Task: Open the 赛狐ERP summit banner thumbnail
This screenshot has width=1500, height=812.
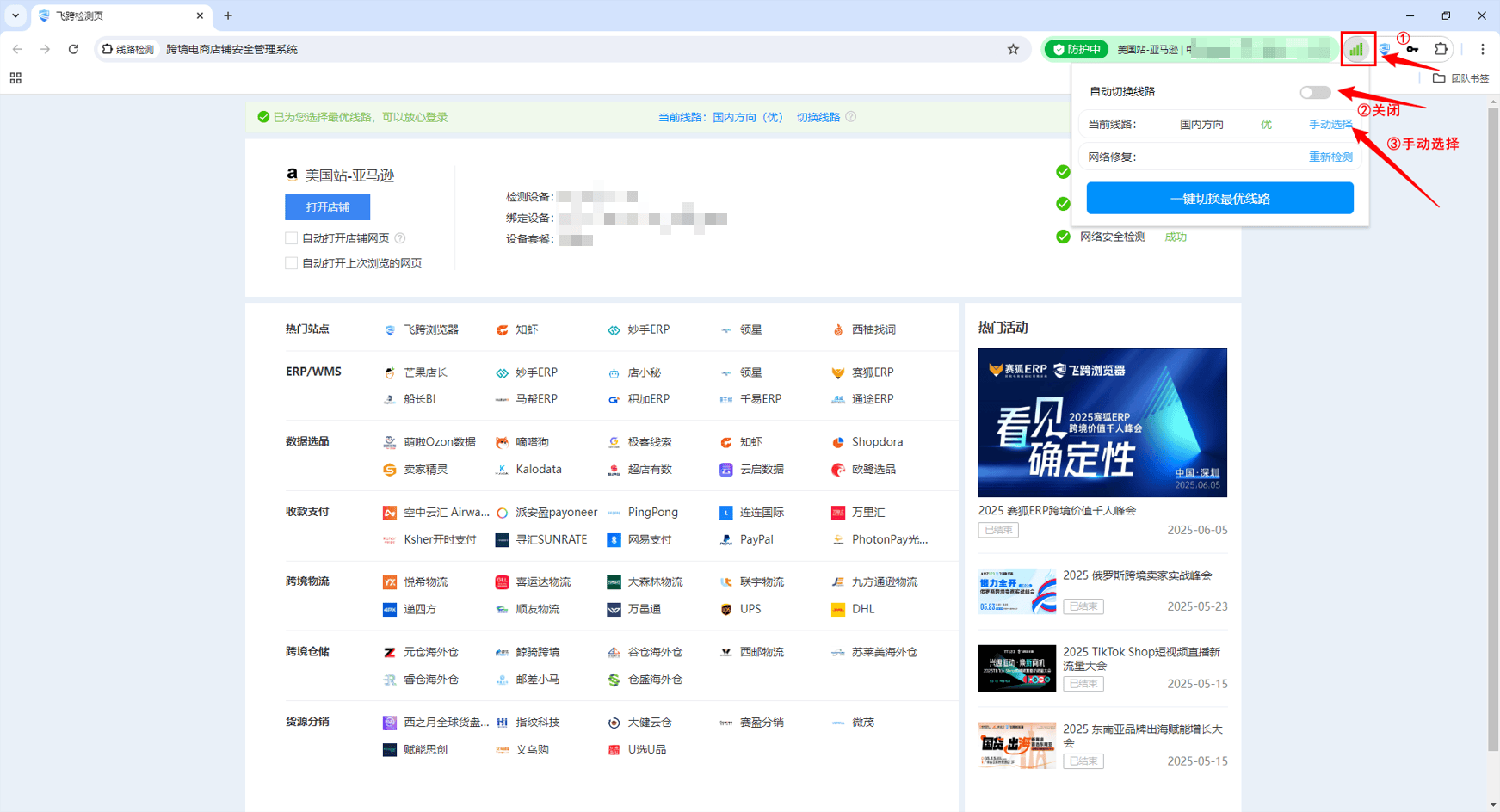Action: click(1102, 422)
